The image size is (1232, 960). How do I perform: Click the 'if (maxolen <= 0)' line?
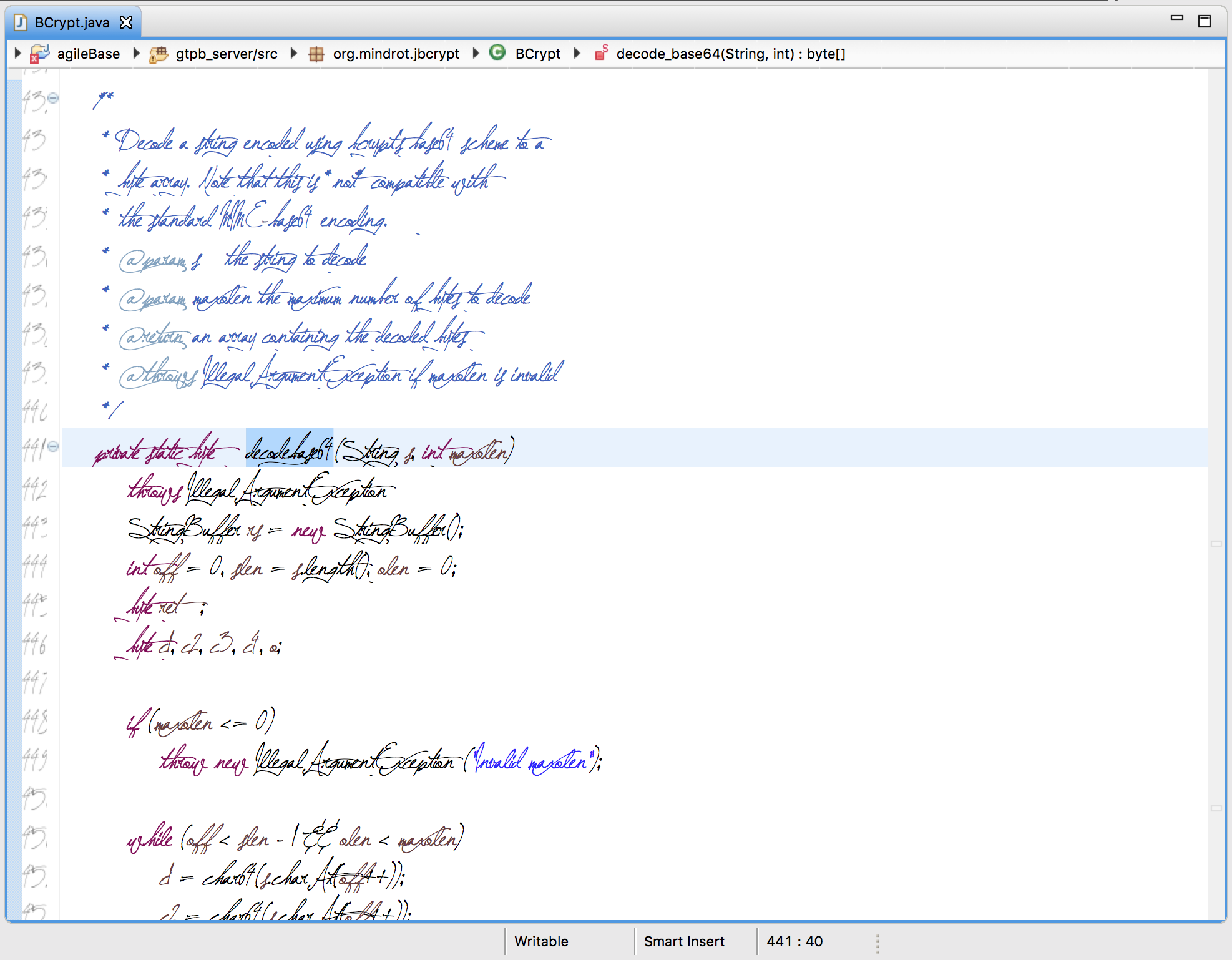[200, 722]
